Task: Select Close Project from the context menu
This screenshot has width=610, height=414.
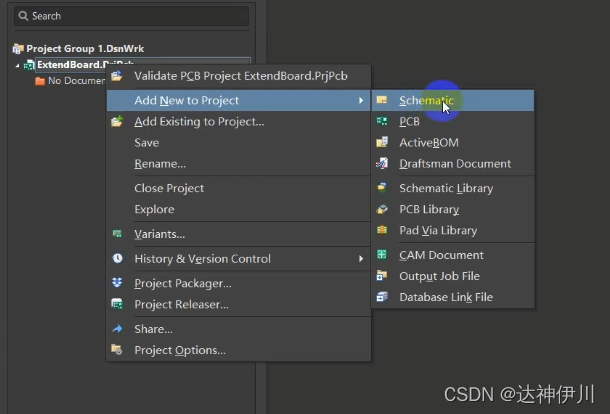Action: click(169, 188)
